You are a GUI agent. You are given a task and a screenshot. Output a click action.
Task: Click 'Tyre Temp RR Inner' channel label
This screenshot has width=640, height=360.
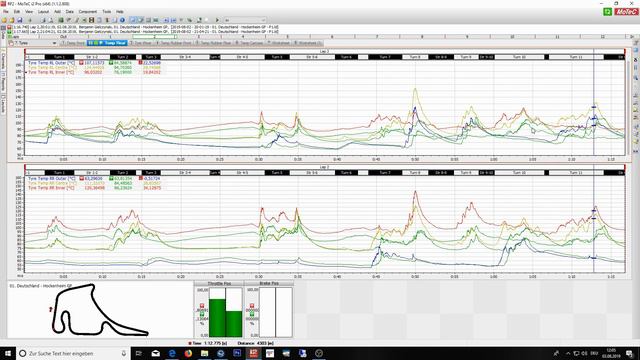tap(51, 188)
